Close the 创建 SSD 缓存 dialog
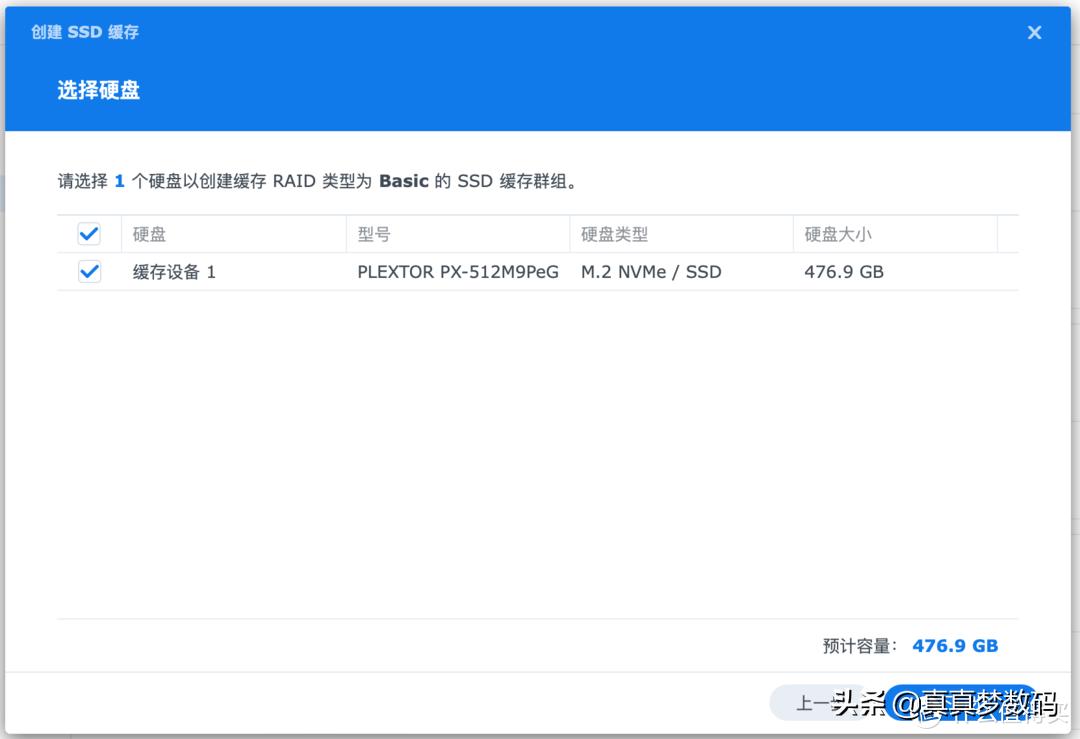The height and width of the screenshot is (739, 1080). click(1034, 32)
